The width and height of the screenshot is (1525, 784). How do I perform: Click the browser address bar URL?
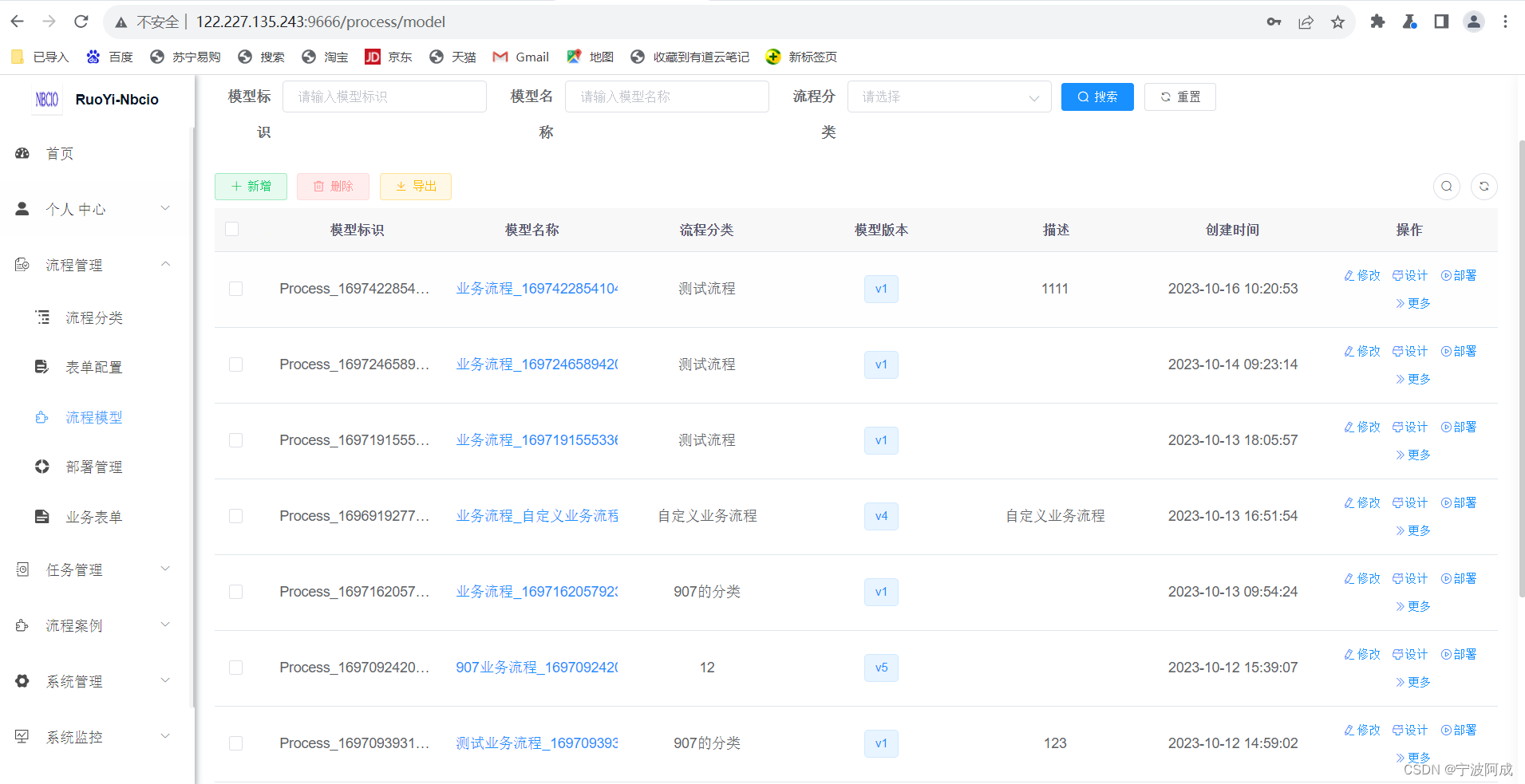[x=321, y=22]
